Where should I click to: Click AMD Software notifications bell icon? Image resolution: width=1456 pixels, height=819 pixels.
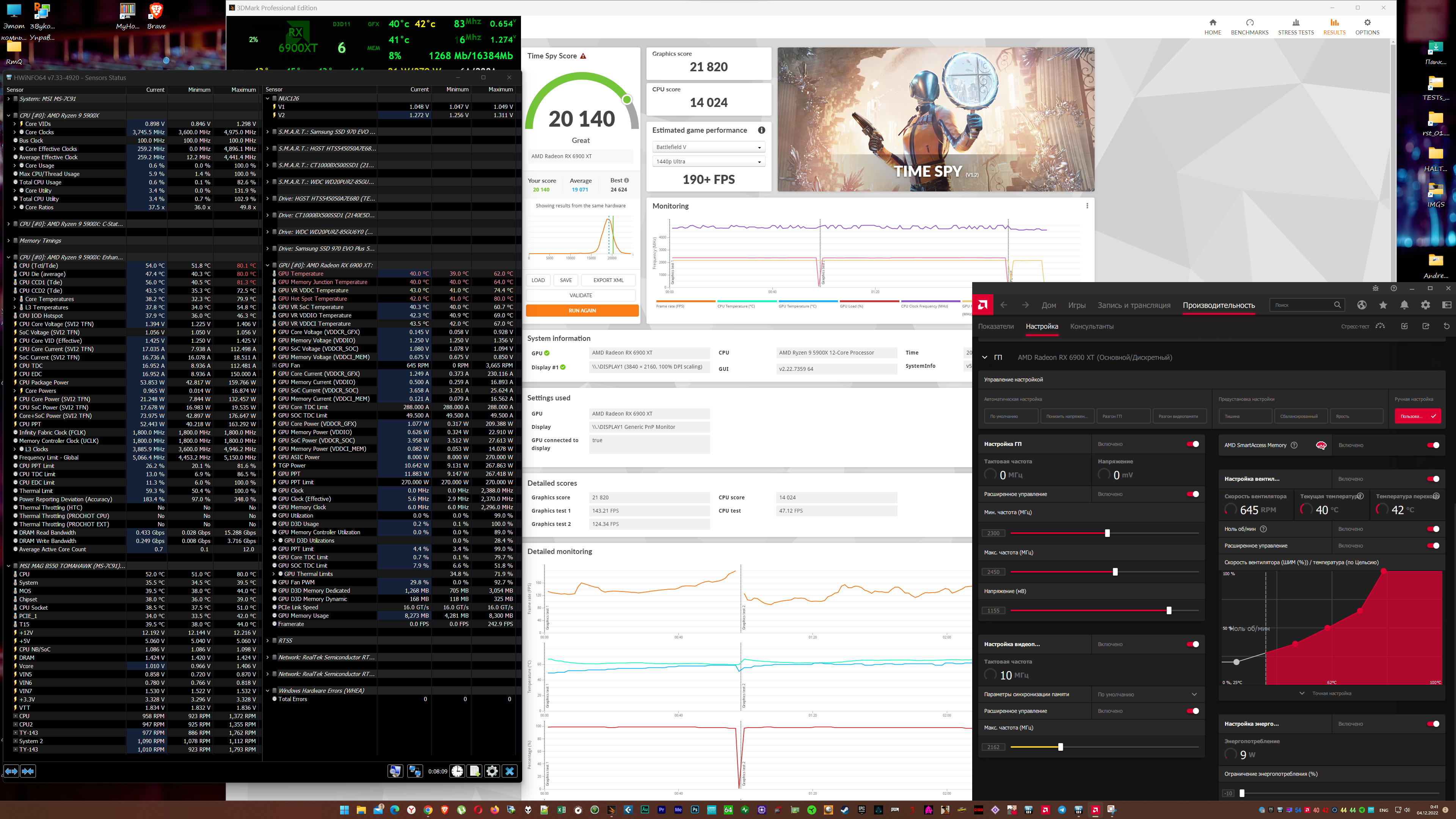pyautogui.click(x=1404, y=305)
